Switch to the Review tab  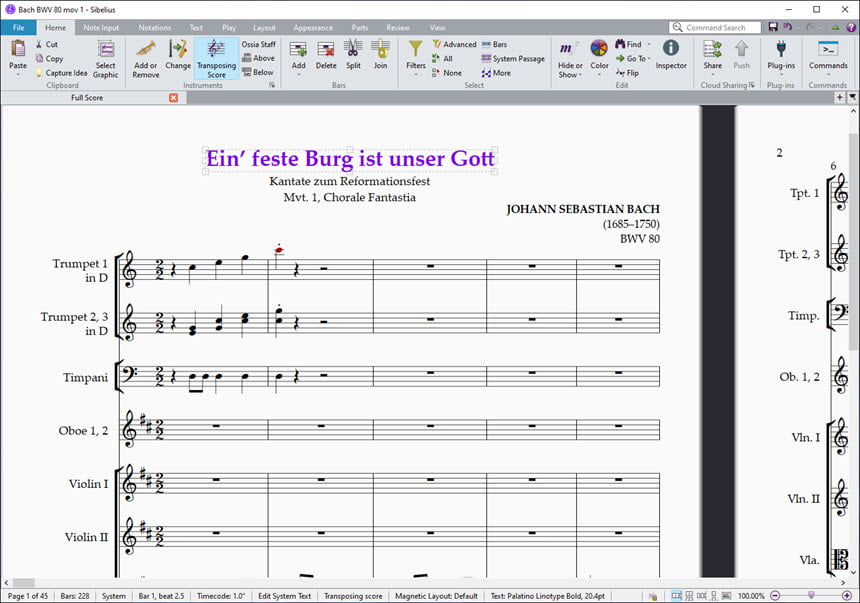398,27
